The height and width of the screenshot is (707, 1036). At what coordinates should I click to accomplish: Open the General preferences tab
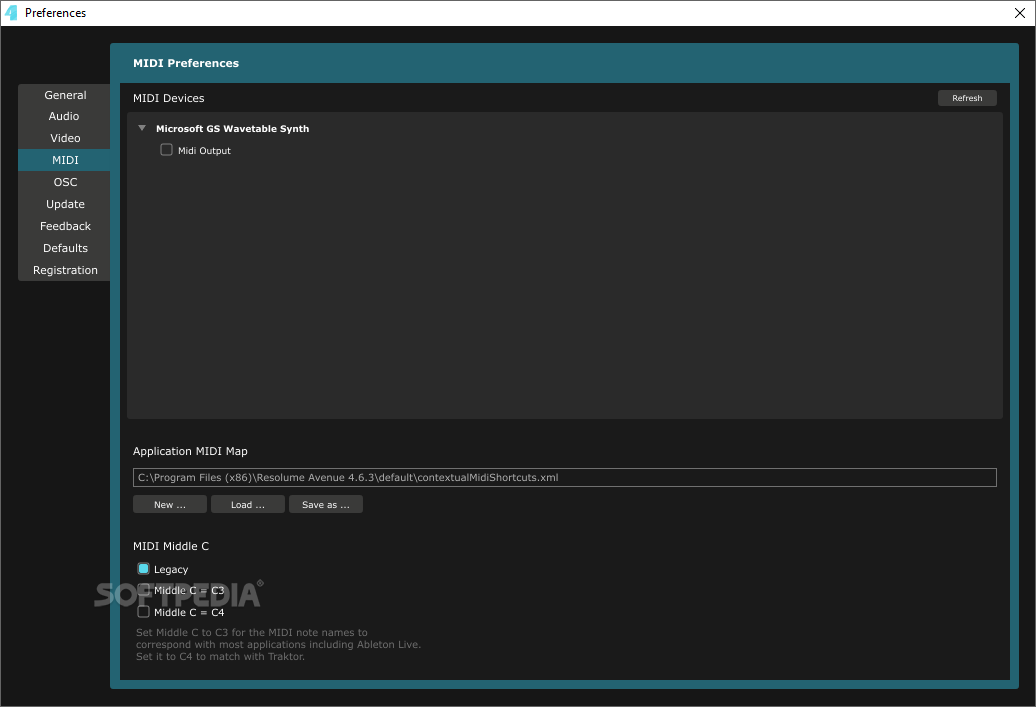click(x=65, y=94)
